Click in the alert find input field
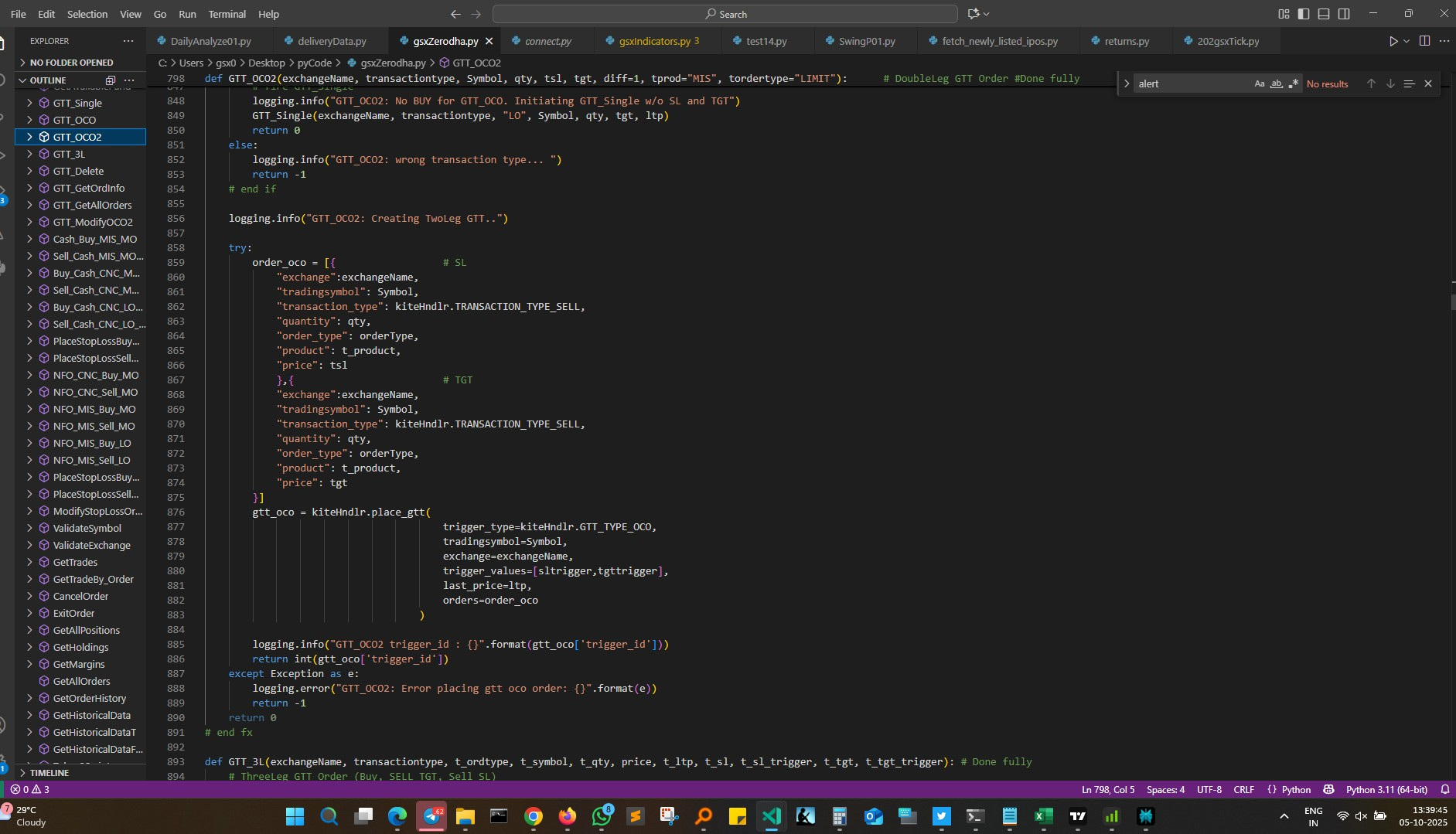 pyautogui.click(x=1191, y=83)
